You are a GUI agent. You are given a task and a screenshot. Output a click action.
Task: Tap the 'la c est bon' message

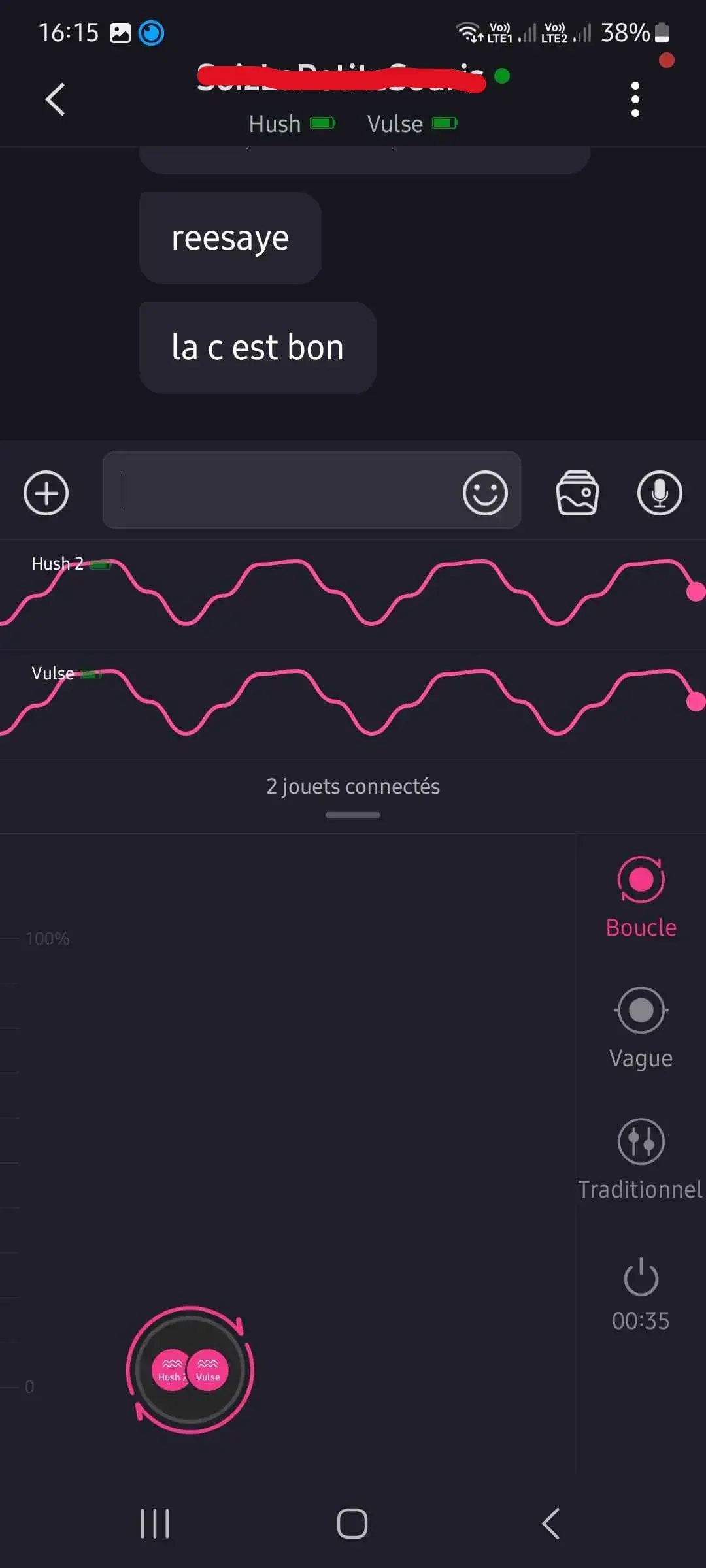click(x=258, y=348)
